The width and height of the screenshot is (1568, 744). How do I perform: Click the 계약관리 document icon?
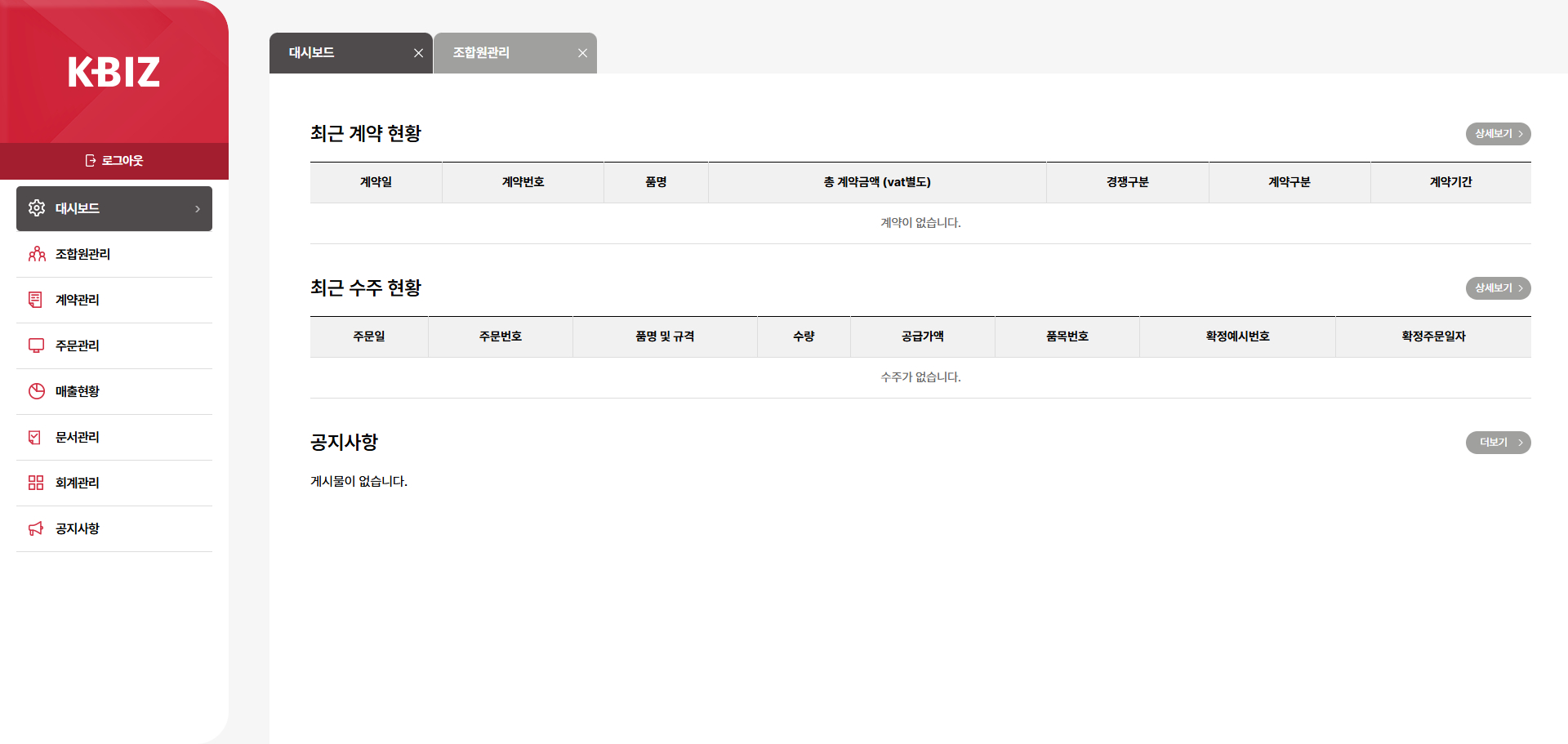36,300
